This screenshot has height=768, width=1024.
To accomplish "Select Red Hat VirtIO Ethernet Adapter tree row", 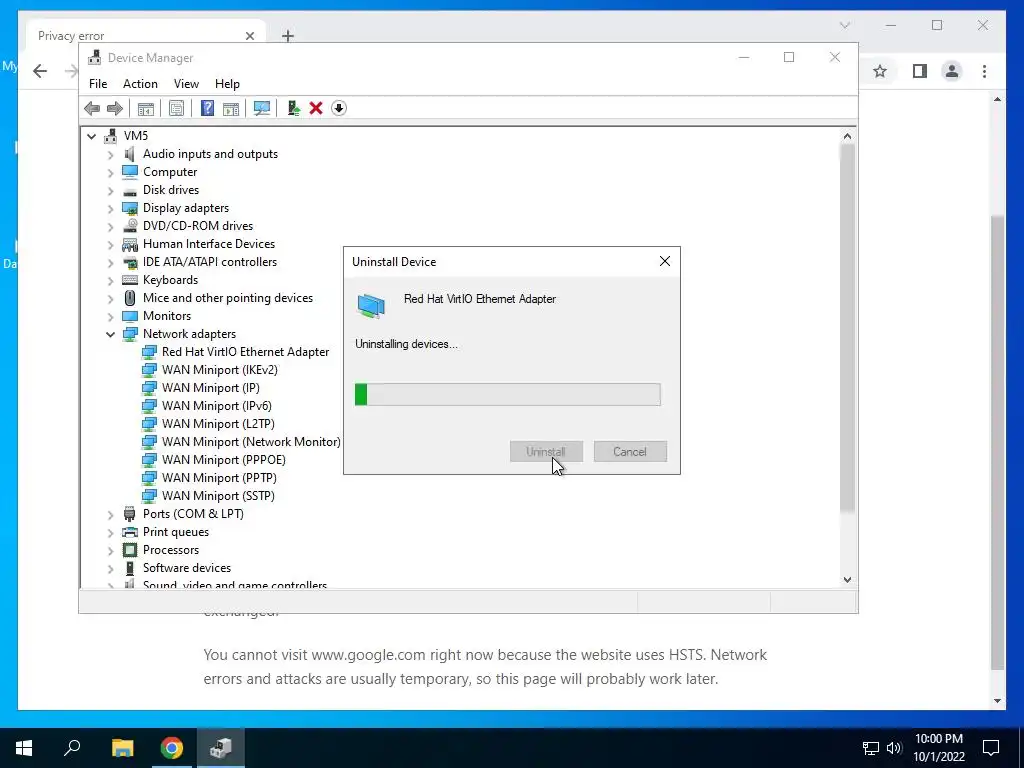I will (236, 352).
